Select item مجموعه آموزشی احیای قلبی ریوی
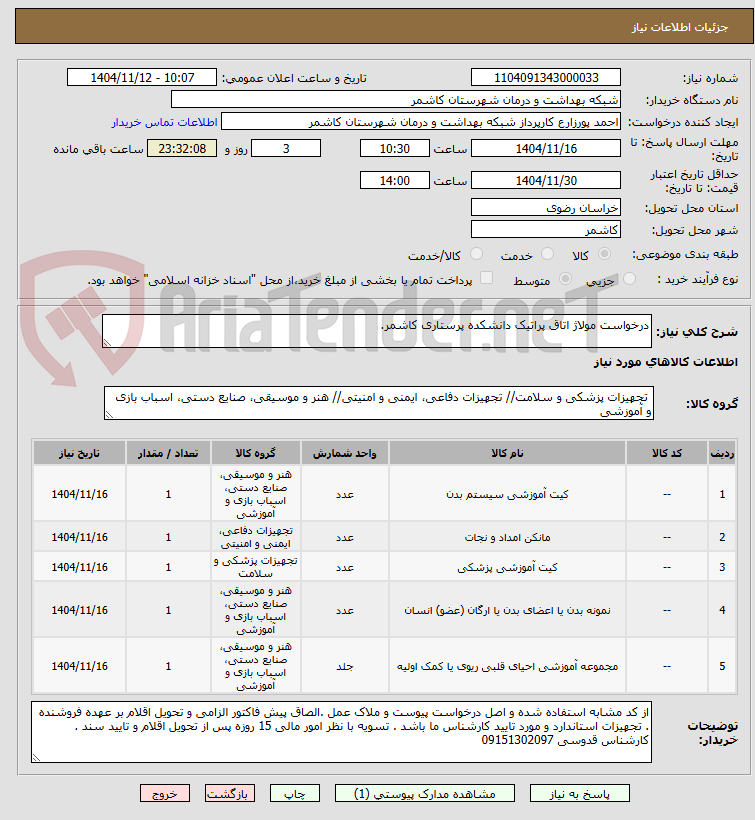 tap(507, 666)
